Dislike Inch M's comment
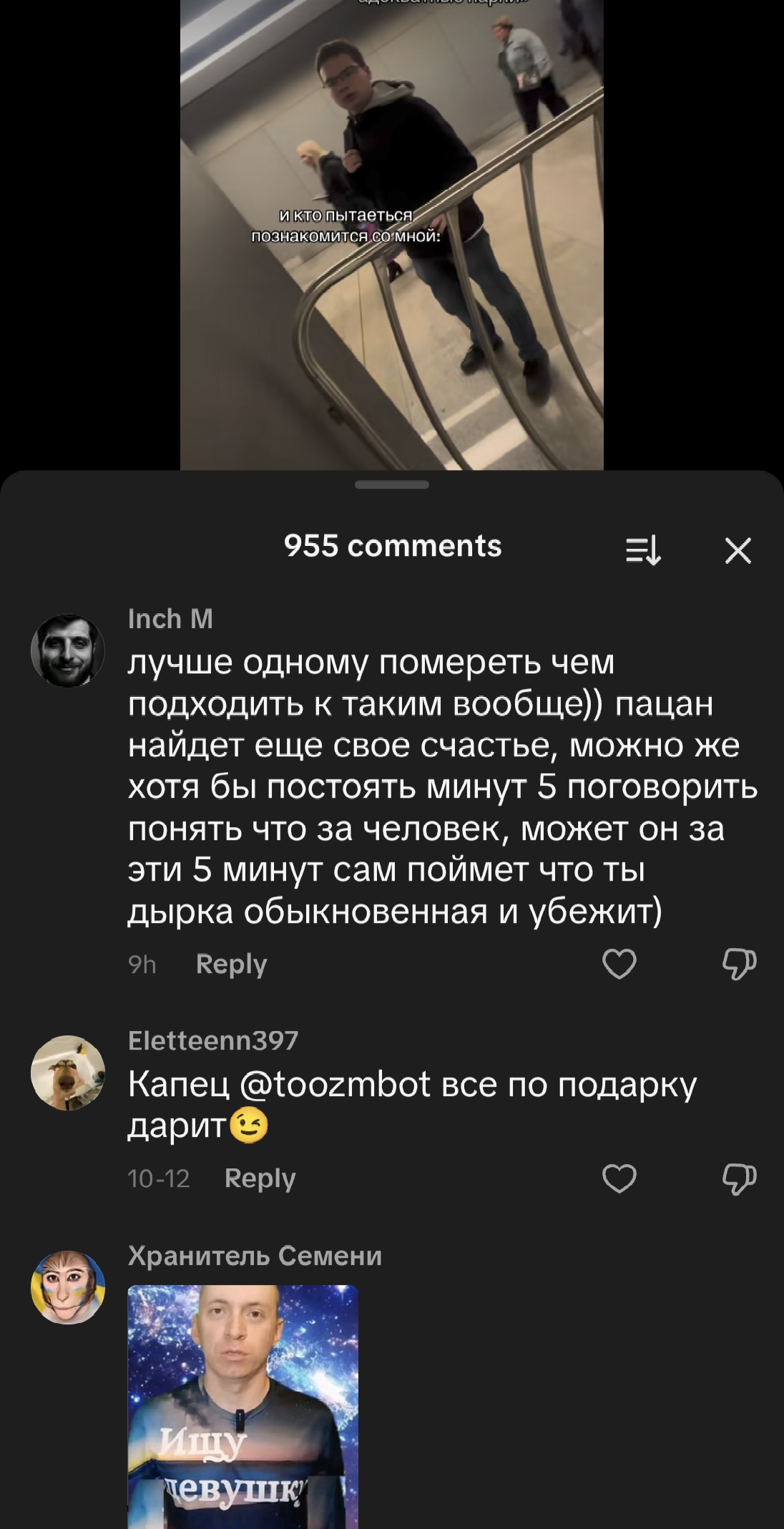The height and width of the screenshot is (1529, 784). (x=739, y=964)
